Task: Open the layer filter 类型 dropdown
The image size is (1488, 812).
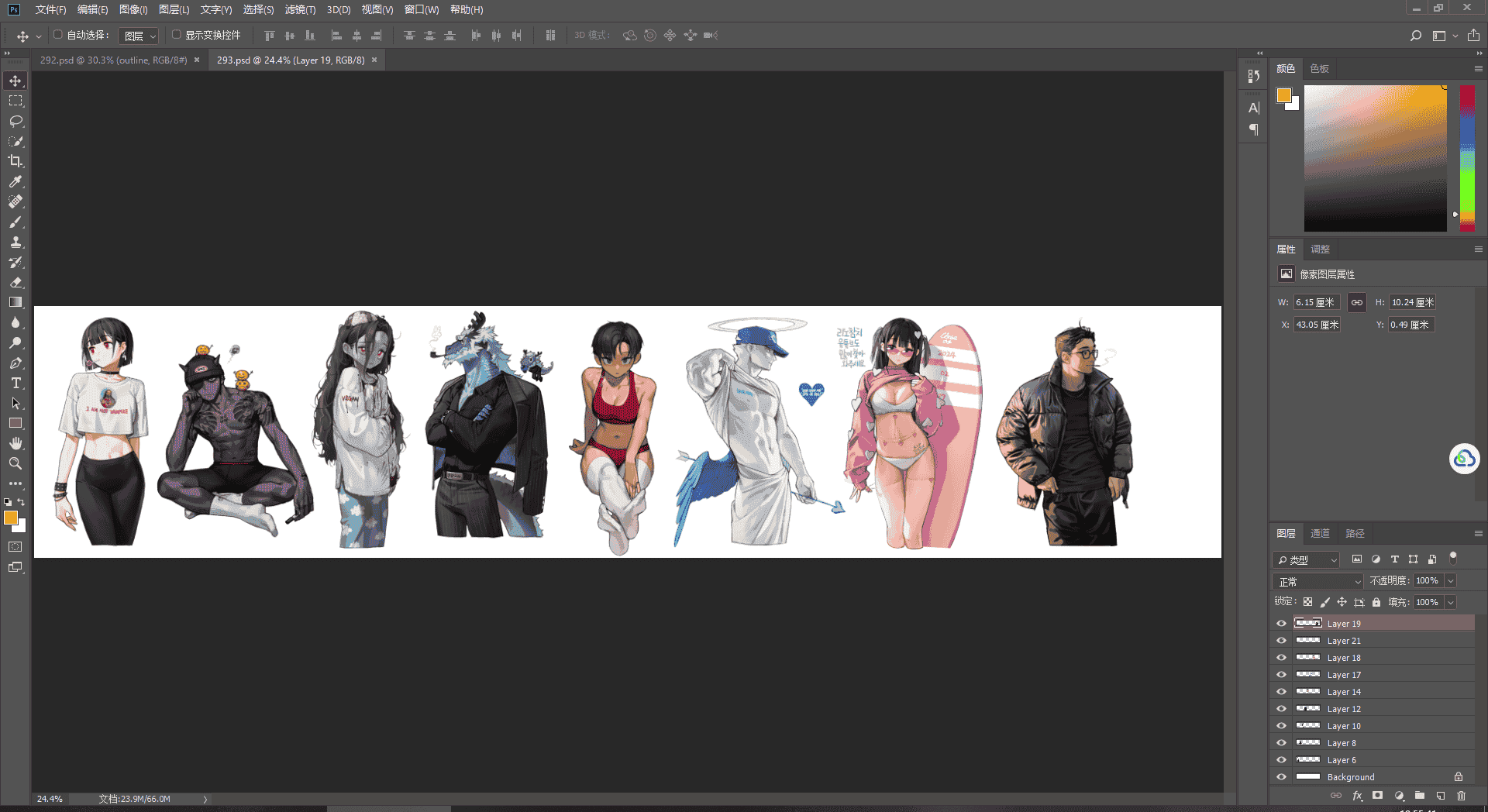Action: (1306, 559)
